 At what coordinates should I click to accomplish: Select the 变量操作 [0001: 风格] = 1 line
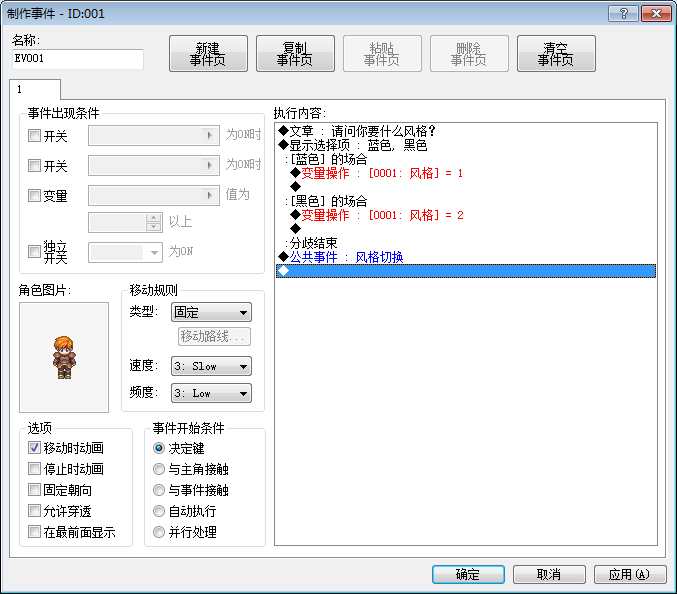[x=466, y=173]
